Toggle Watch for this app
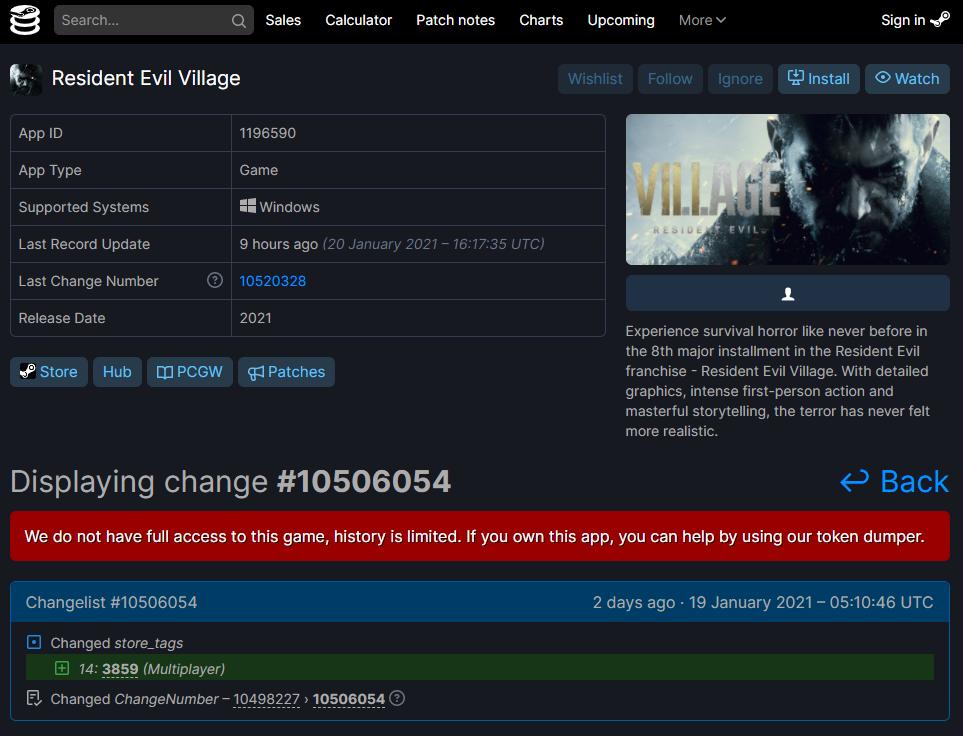The width and height of the screenshot is (963, 736). pyautogui.click(x=907, y=79)
